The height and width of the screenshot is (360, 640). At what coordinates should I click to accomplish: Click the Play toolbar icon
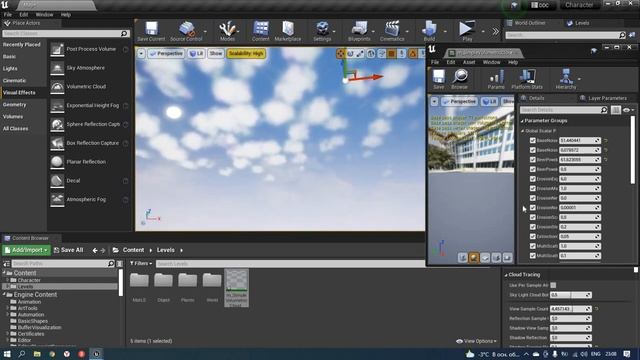click(467, 31)
